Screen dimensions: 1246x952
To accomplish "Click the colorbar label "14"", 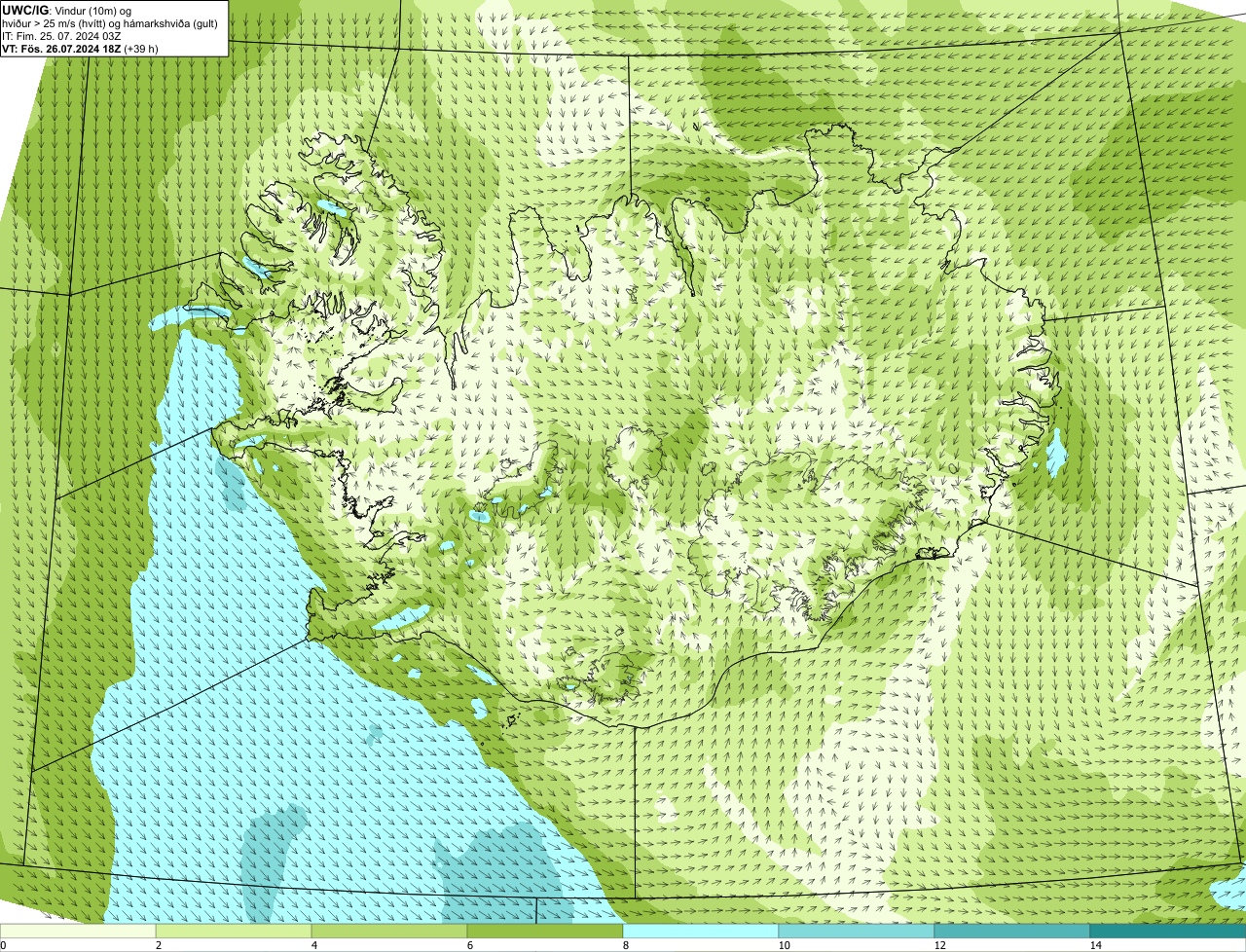I will point(1095,945).
